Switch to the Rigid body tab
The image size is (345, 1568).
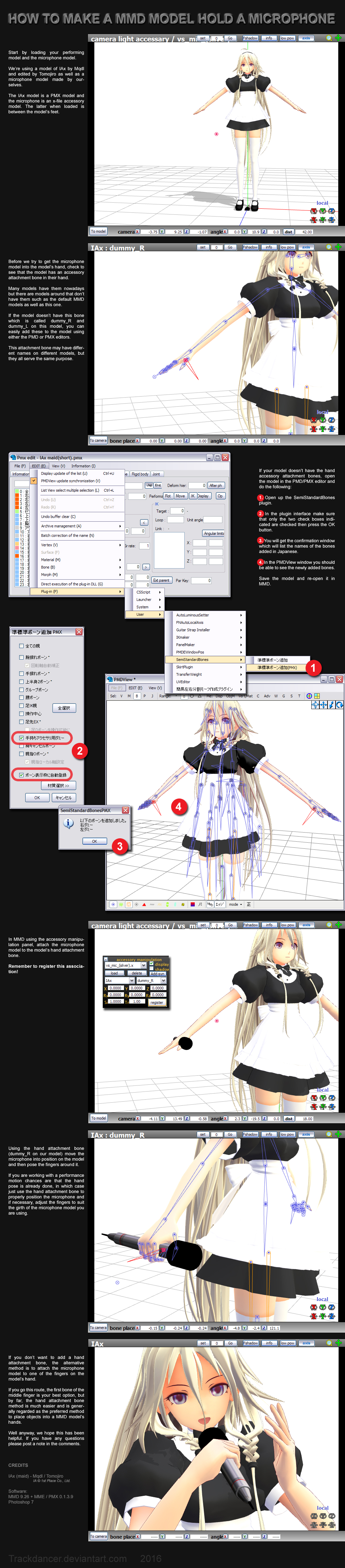point(140,473)
